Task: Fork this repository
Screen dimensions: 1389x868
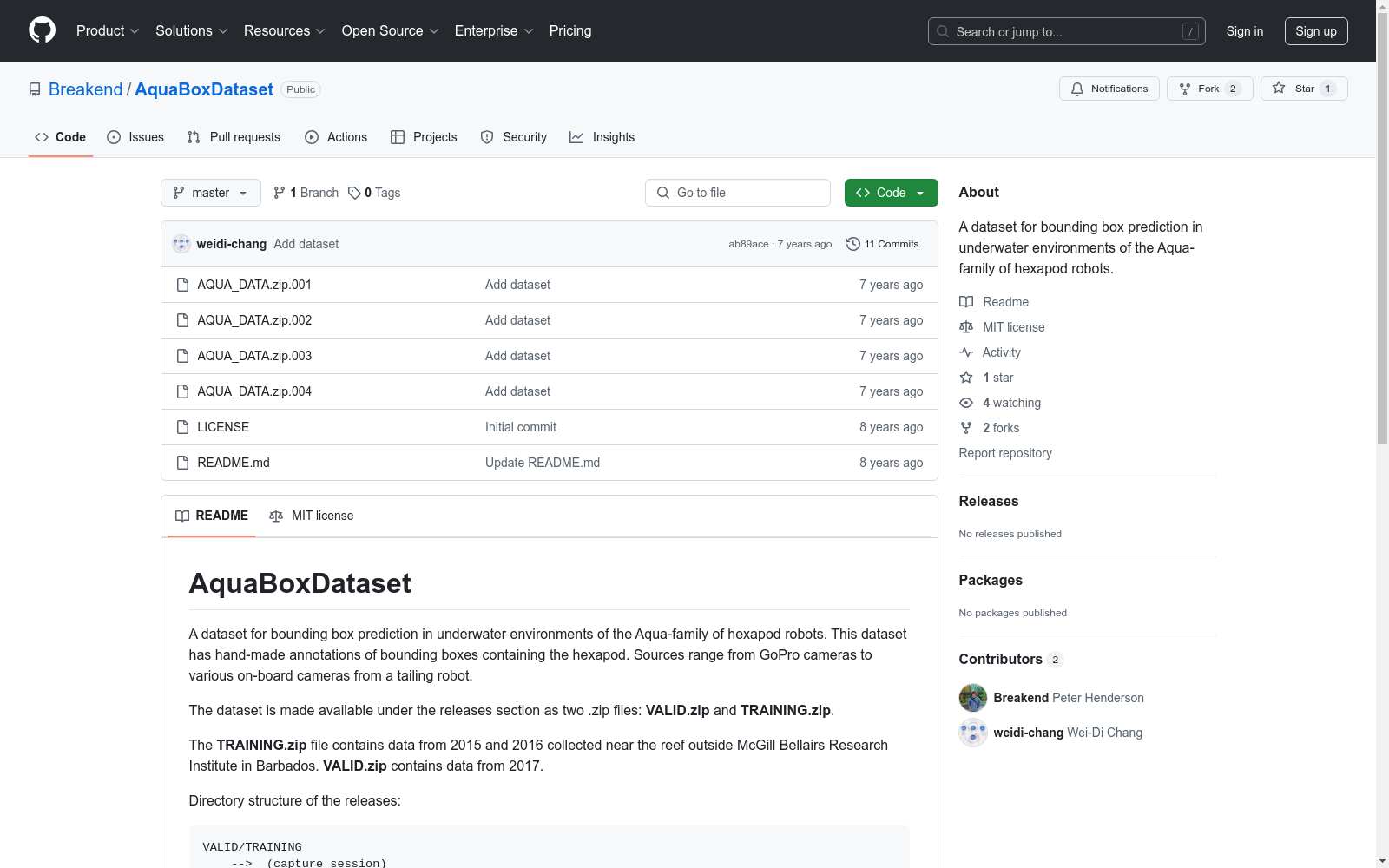Action: pos(1209,89)
